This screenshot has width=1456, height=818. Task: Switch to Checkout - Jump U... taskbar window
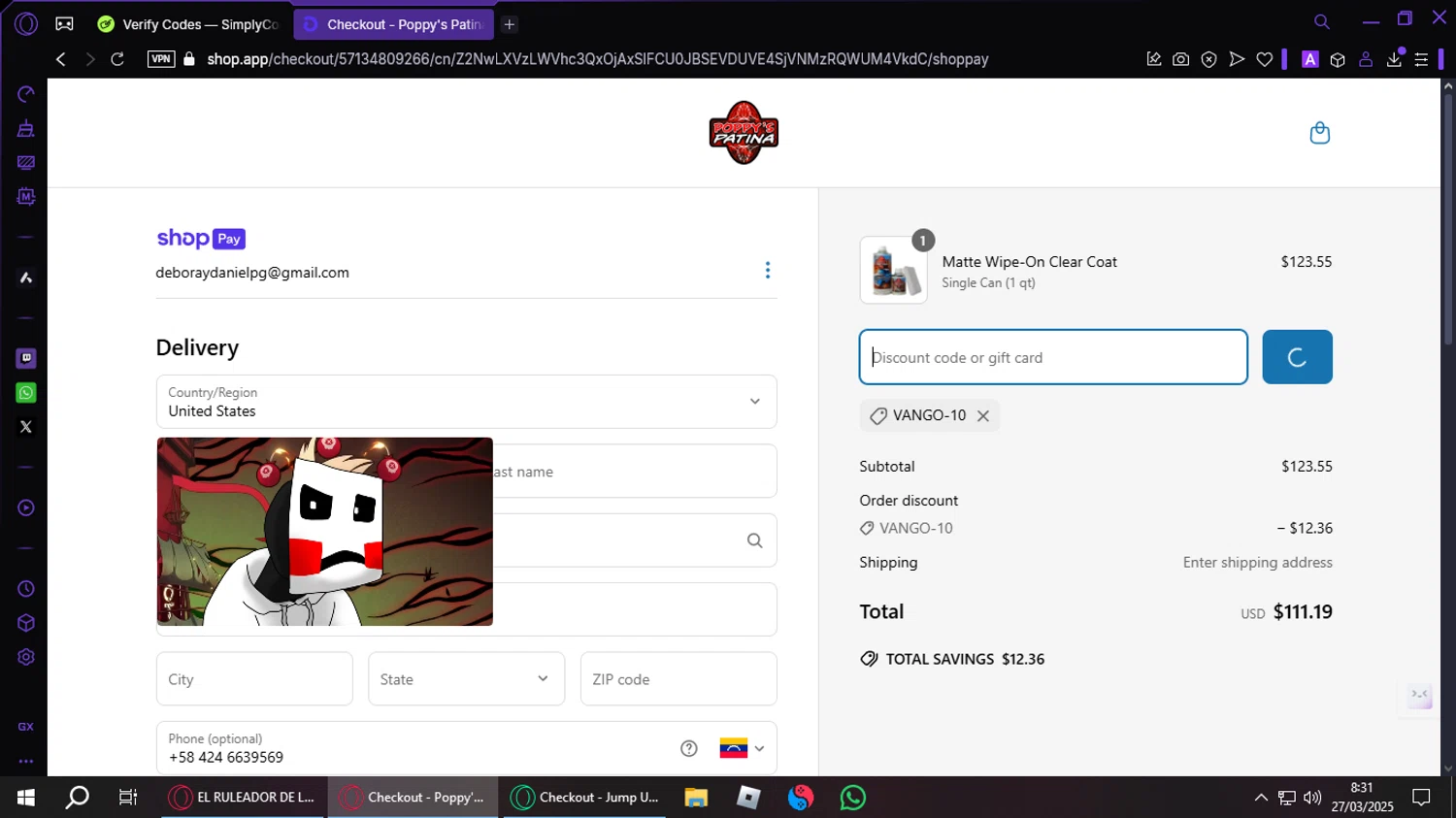point(586,798)
